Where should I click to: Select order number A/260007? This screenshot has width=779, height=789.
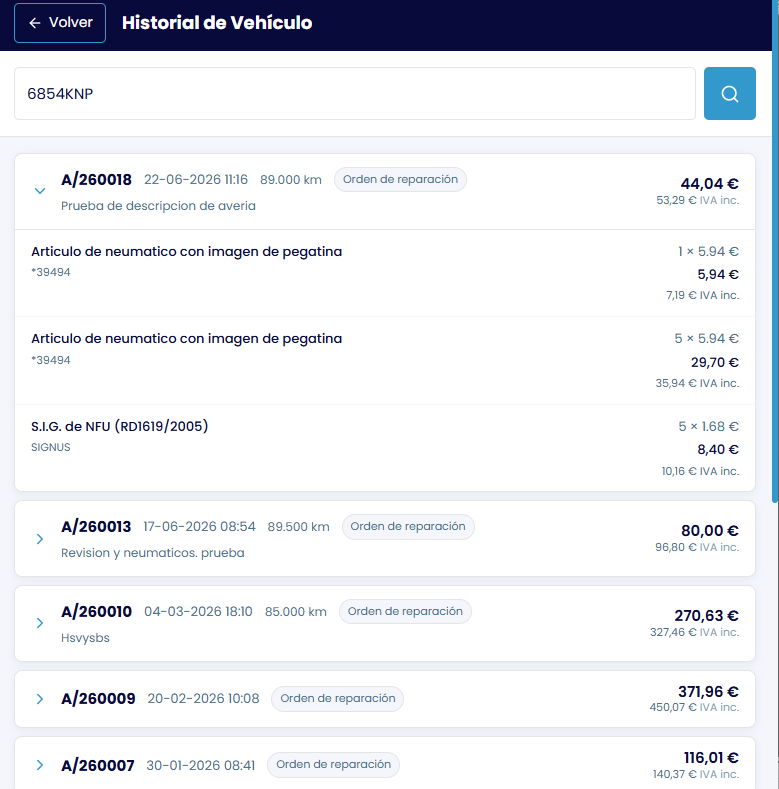(98, 766)
